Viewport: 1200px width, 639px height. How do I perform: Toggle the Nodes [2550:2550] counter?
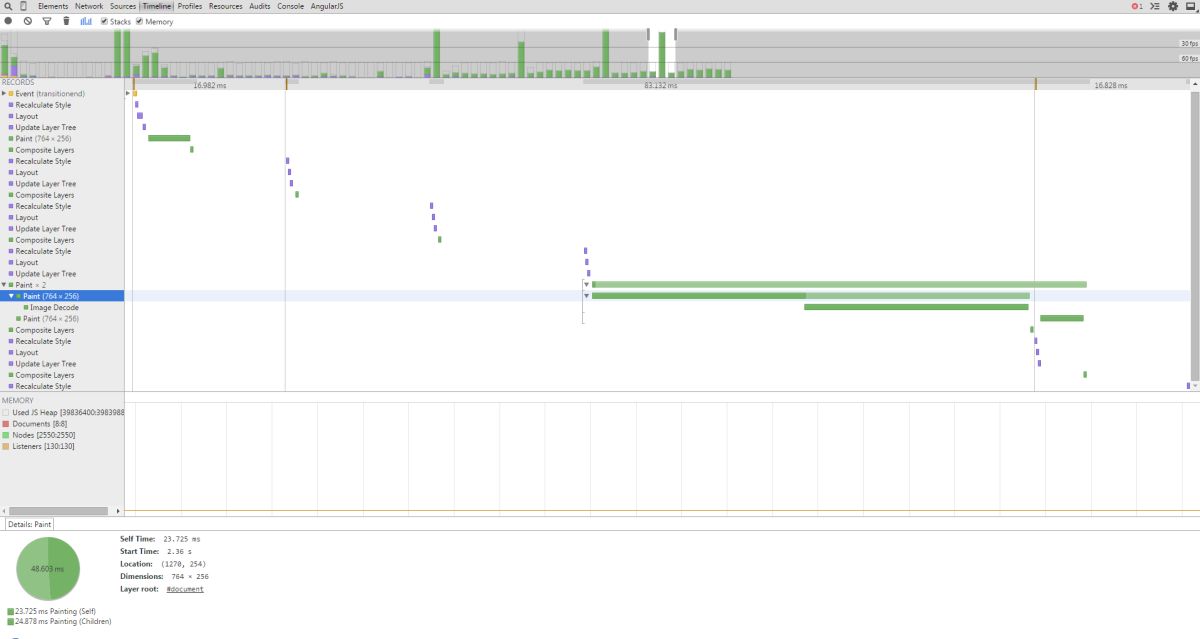(x=5, y=435)
